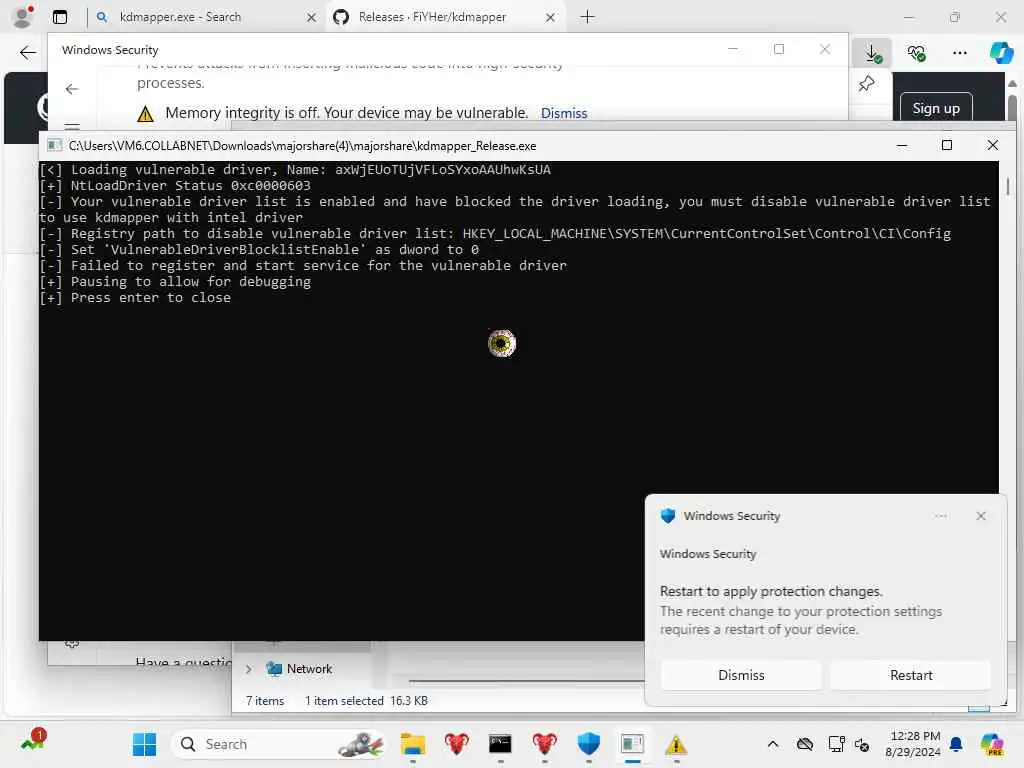Open the browser Downloads button
This screenshot has width=1024, height=768.
click(872, 53)
